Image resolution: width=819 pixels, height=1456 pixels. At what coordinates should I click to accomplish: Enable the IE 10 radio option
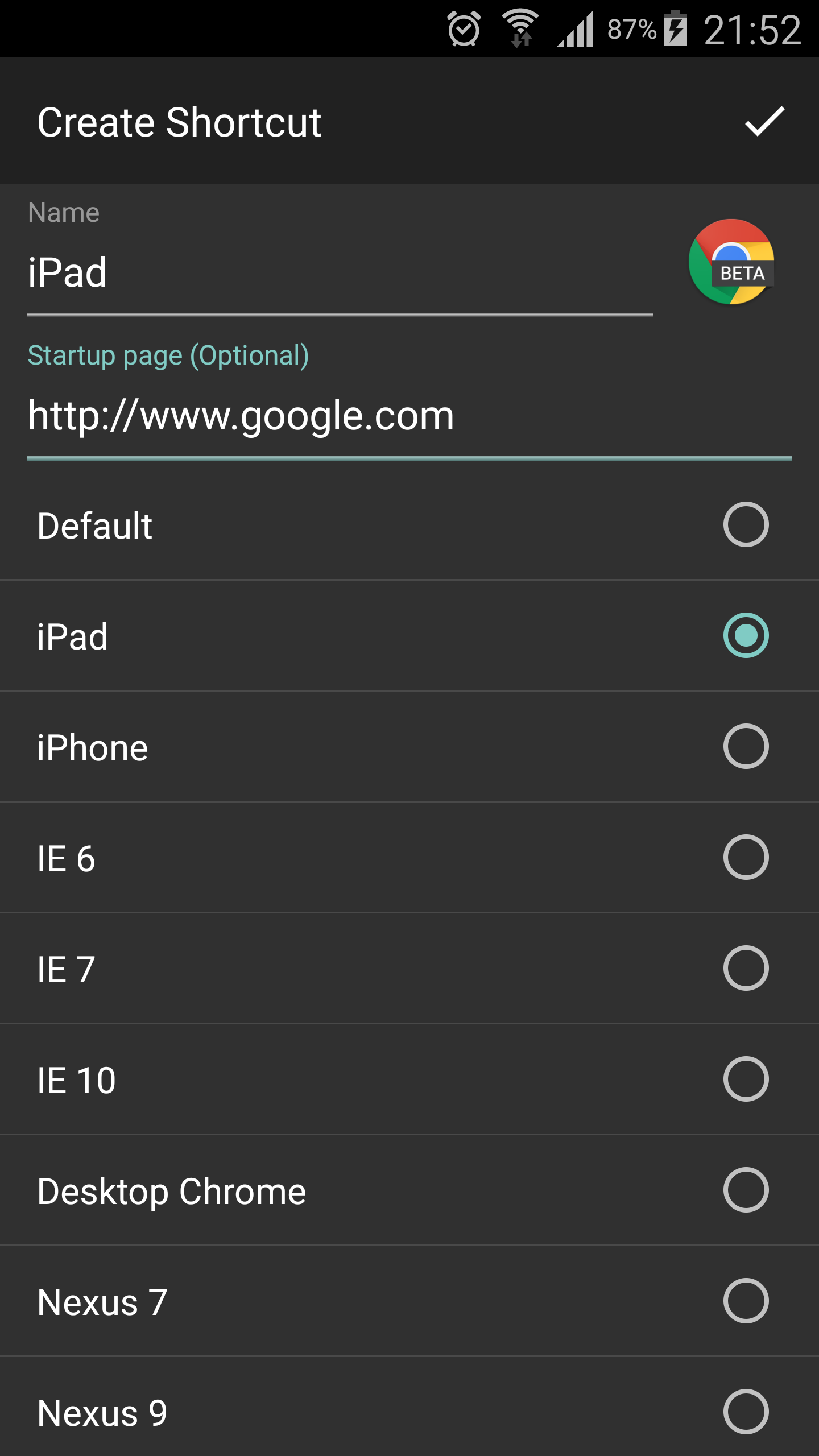pyautogui.click(x=746, y=1079)
